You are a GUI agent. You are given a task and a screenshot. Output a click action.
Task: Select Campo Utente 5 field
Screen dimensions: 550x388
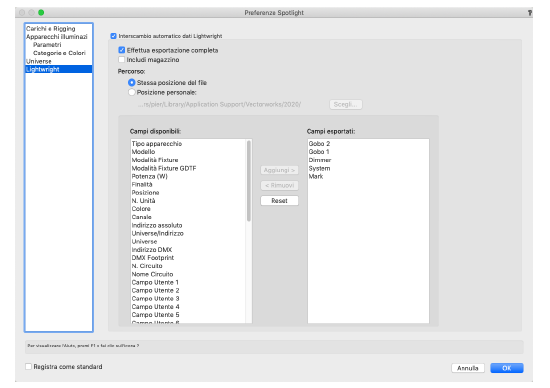pos(188,315)
